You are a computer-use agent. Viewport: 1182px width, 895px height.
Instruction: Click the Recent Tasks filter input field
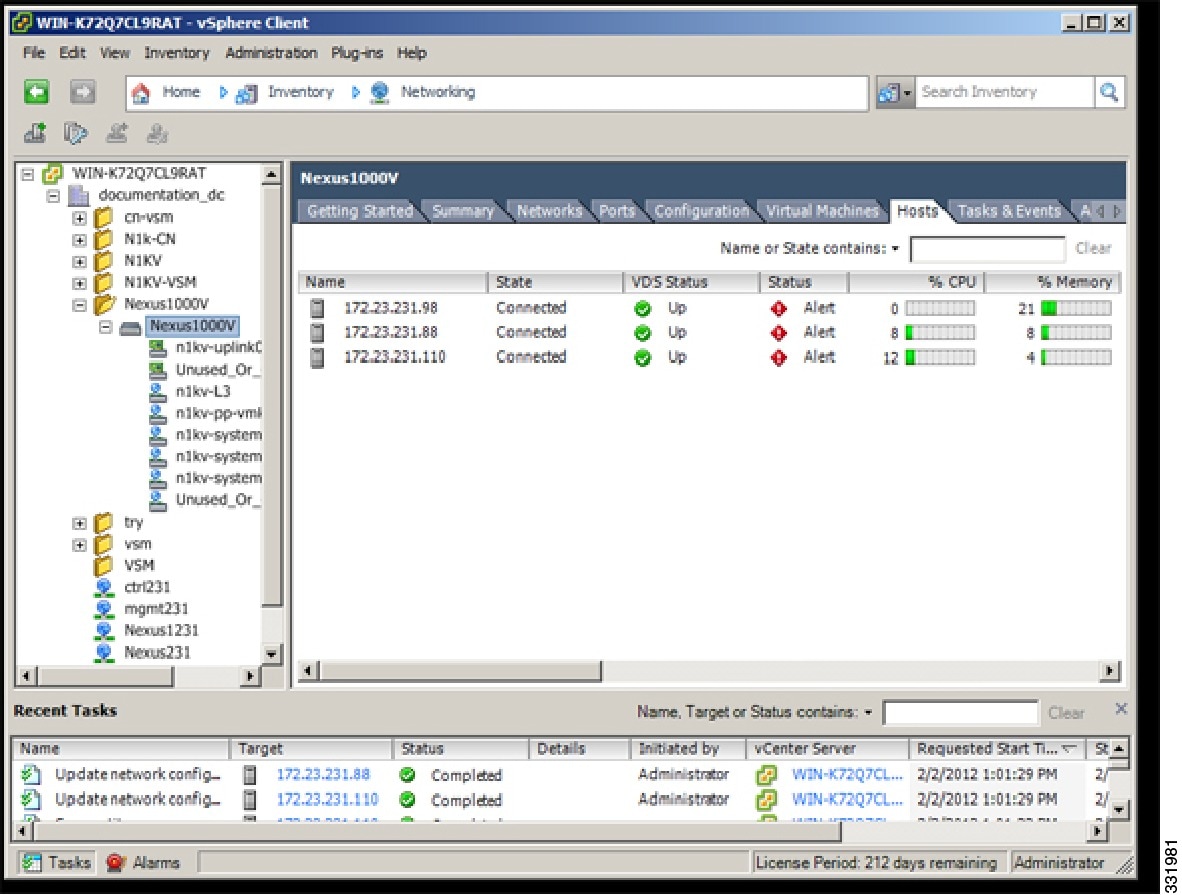[960, 713]
